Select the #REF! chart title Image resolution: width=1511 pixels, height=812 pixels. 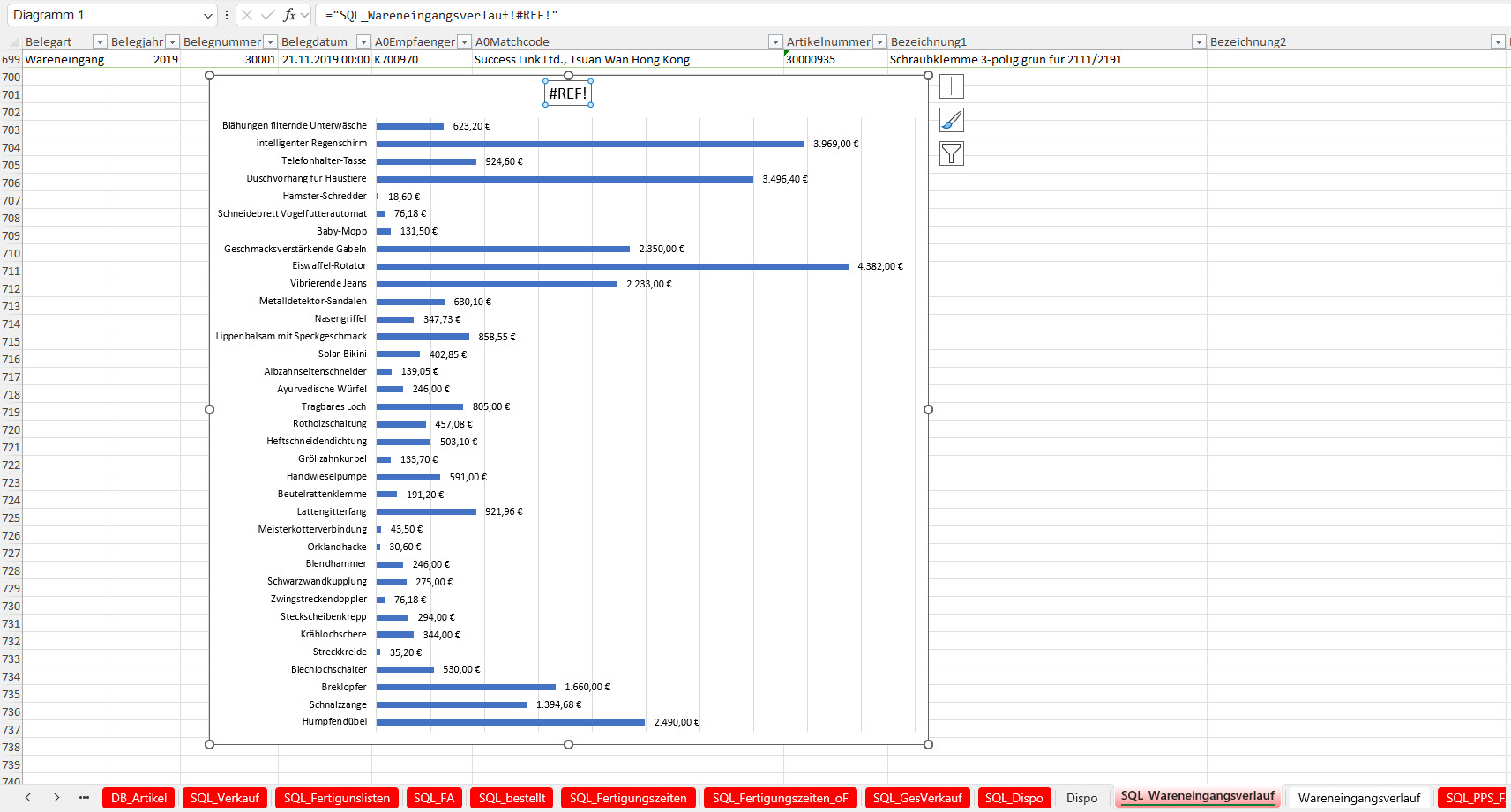[568, 93]
